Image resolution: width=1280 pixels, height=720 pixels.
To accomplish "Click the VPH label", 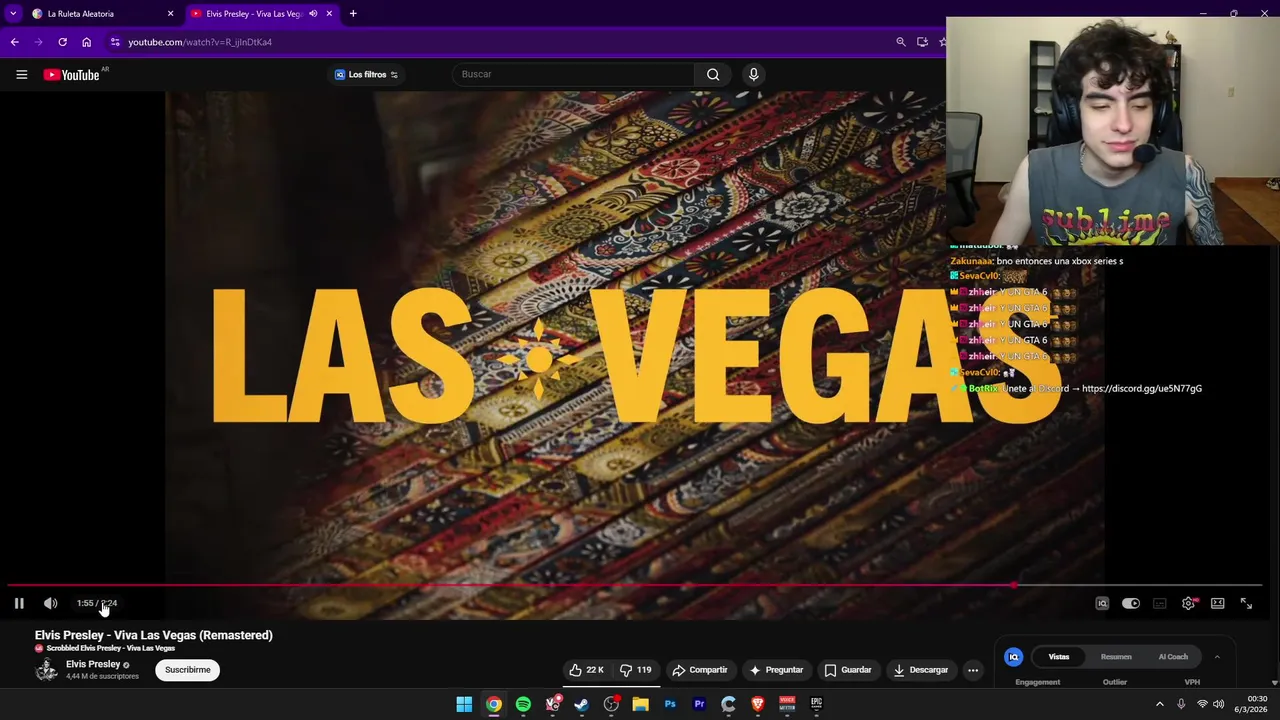I will pyautogui.click(x=1192, y=682).
